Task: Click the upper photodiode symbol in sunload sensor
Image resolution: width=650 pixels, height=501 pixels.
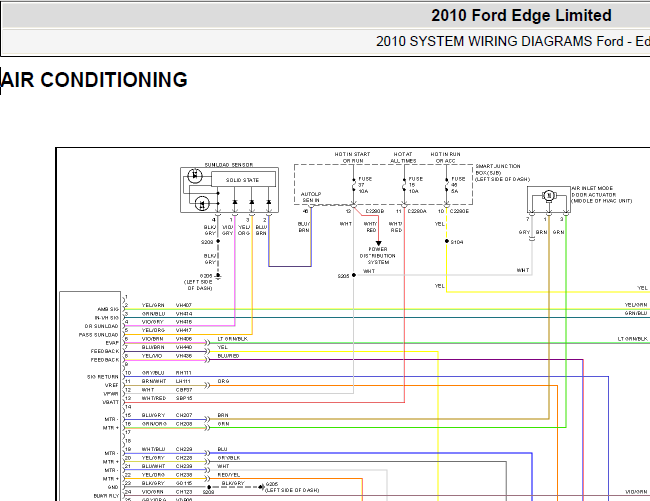Action: click(195, 176)
